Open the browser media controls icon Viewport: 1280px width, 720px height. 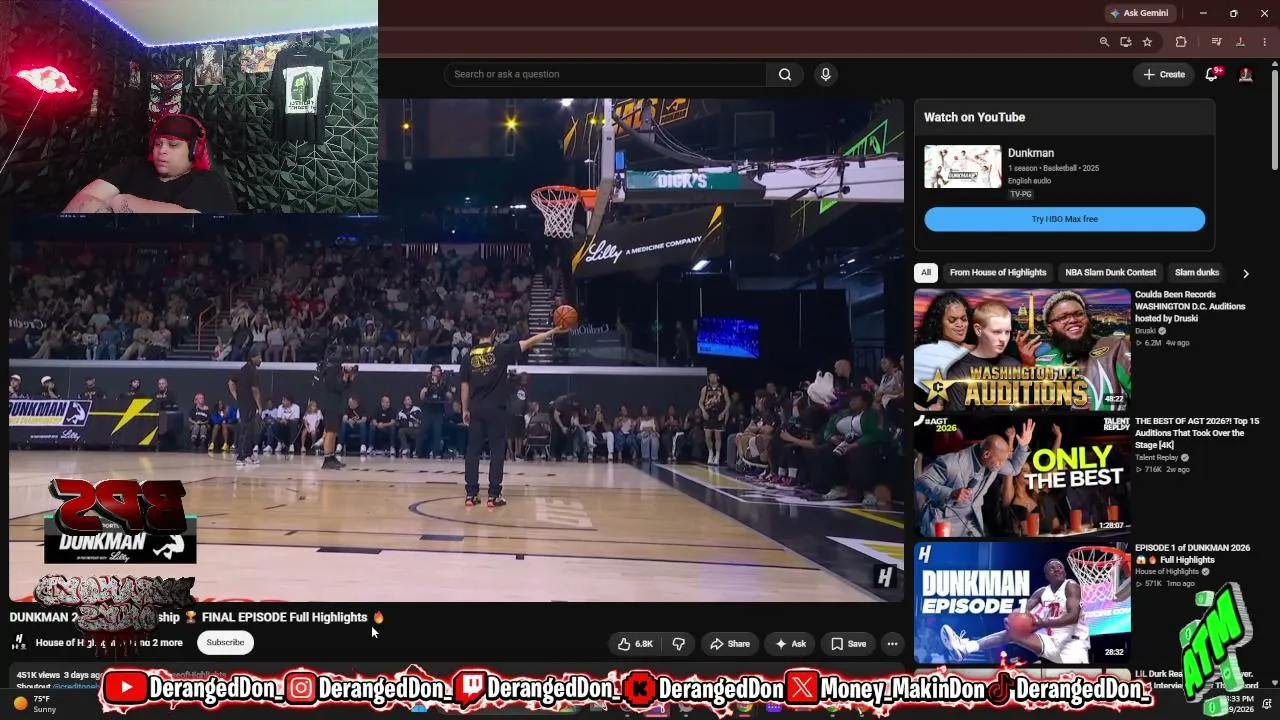click(x=1216, y=42)
